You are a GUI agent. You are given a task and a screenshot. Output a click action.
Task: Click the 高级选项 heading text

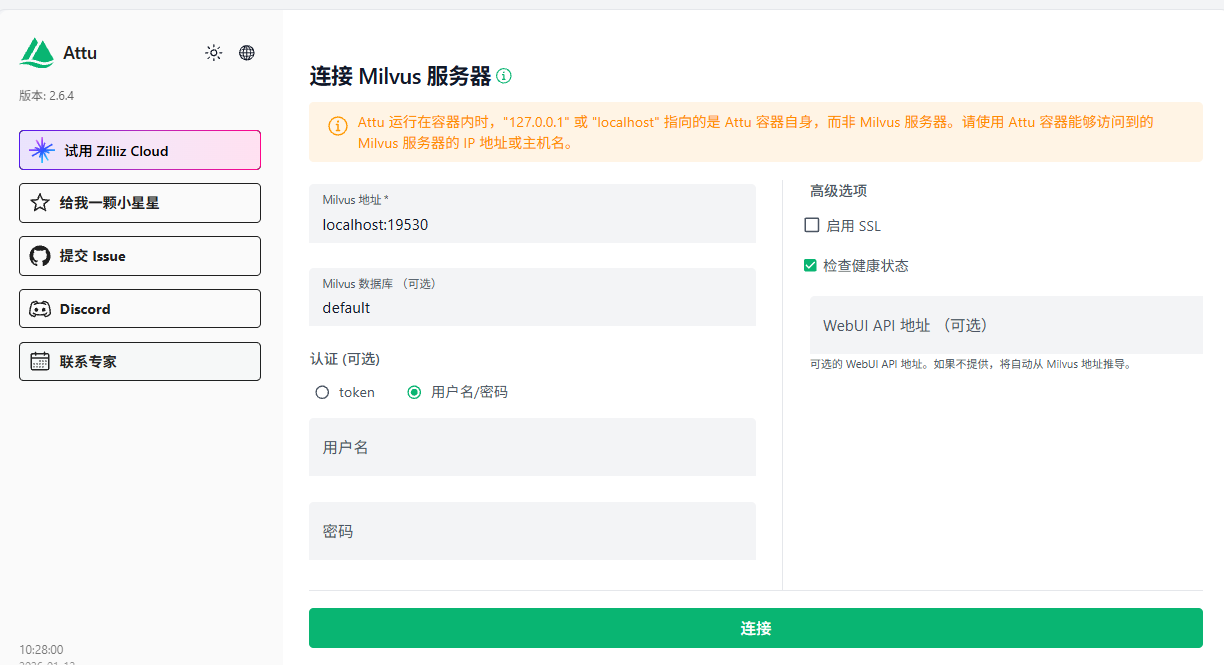click(838, 190)
